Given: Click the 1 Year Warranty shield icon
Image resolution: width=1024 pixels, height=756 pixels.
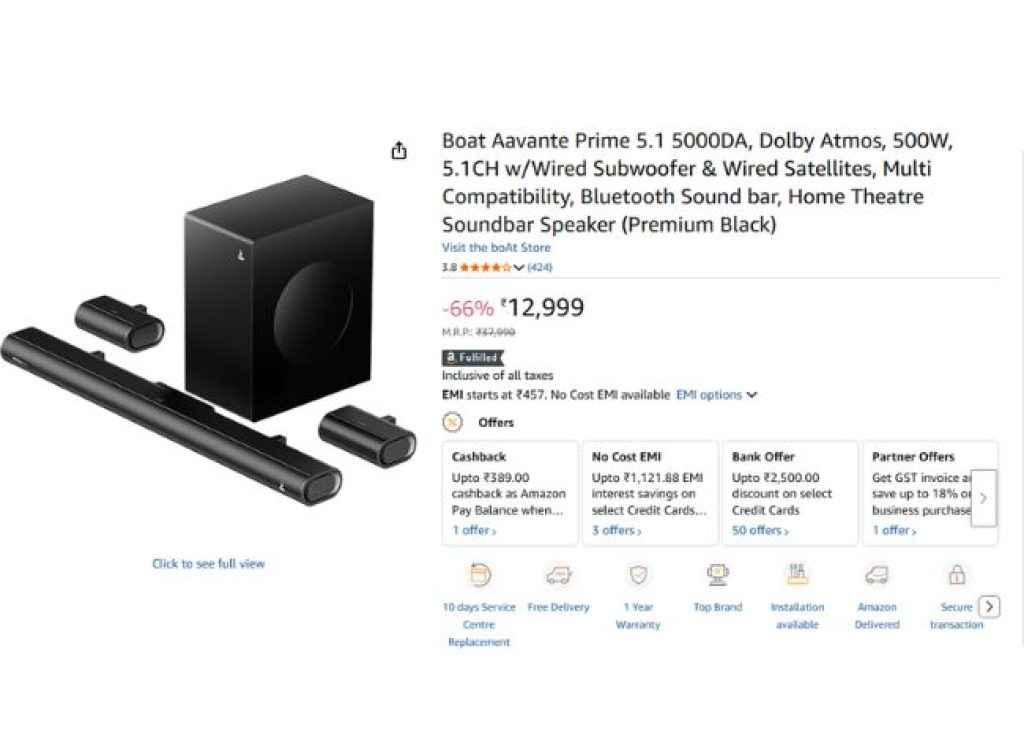Looking at the screenshot, I should point(638,575).
